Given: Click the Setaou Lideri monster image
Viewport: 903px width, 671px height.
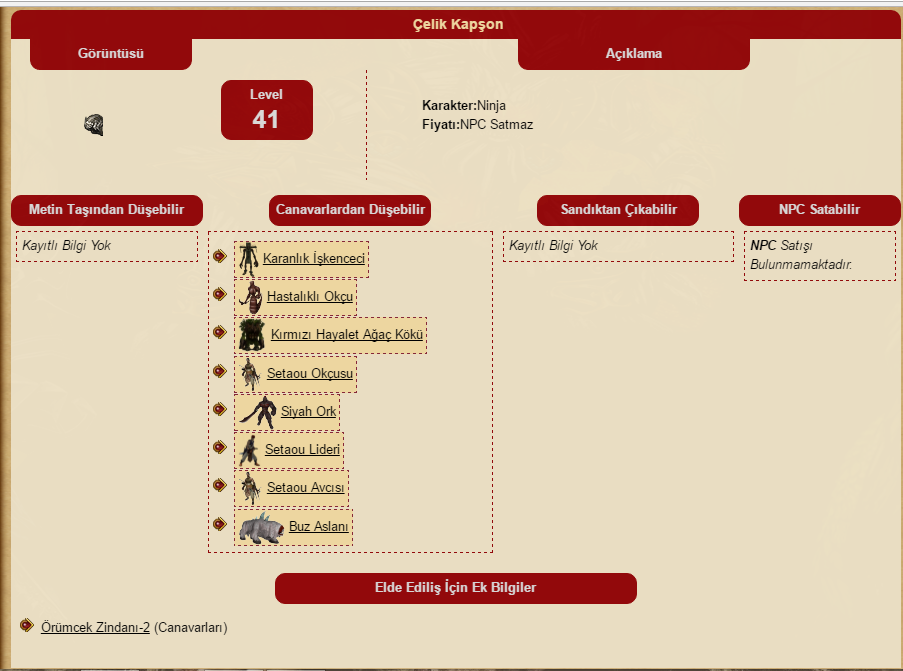Looking at the screenshot, I should click(250, 450).
